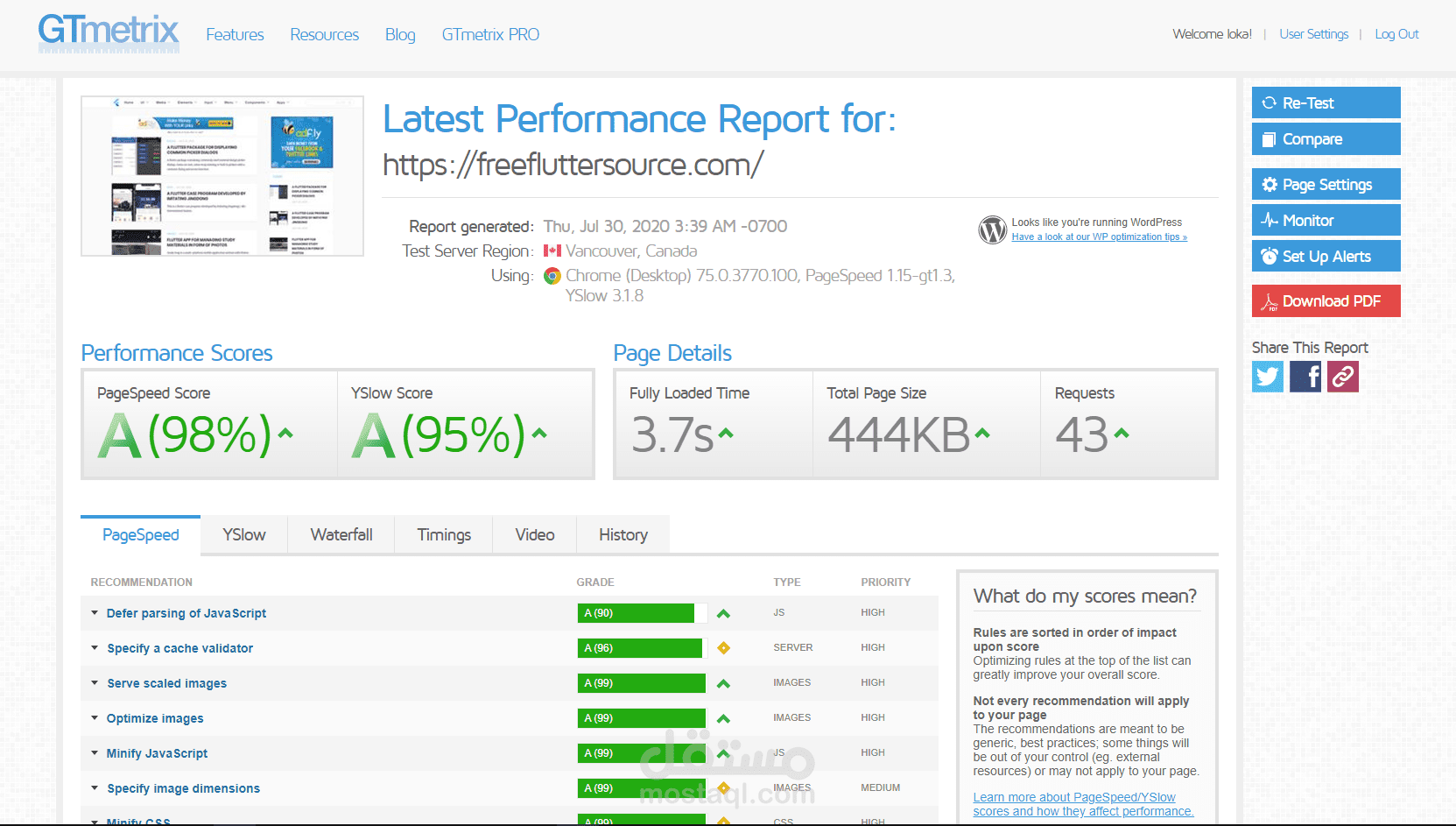
Task: Click the Download PDF button
Action: pos(1326,301)
